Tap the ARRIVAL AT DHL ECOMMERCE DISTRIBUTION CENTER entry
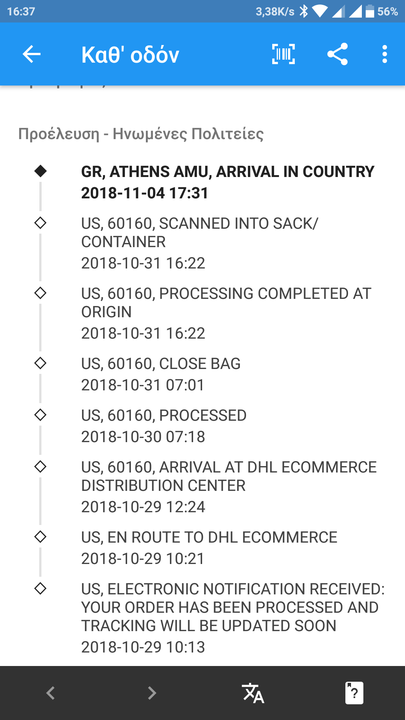Screen dimensions: 405x720 tap(229, 487)
